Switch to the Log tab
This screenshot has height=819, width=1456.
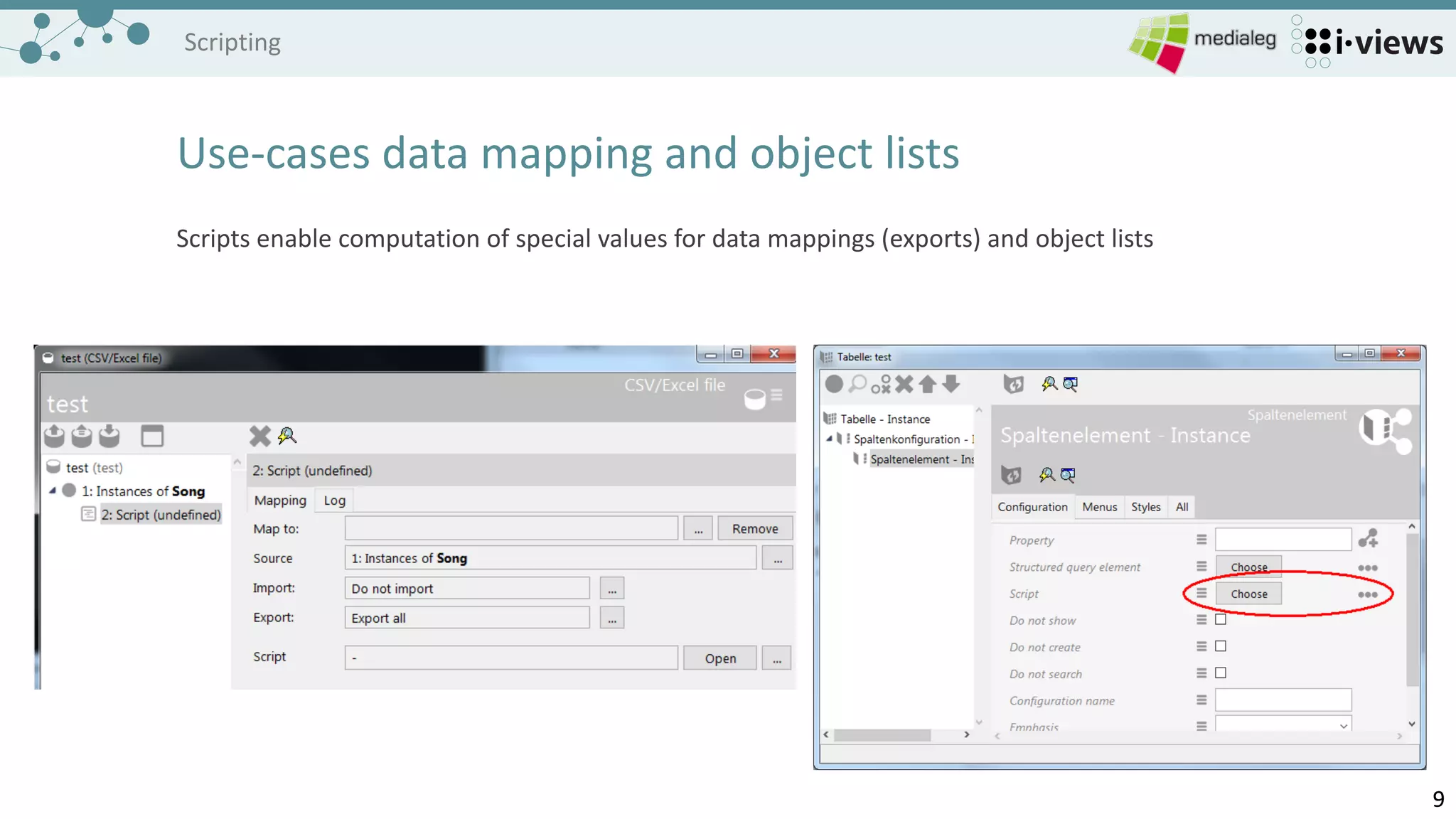(x=335, y=500)
